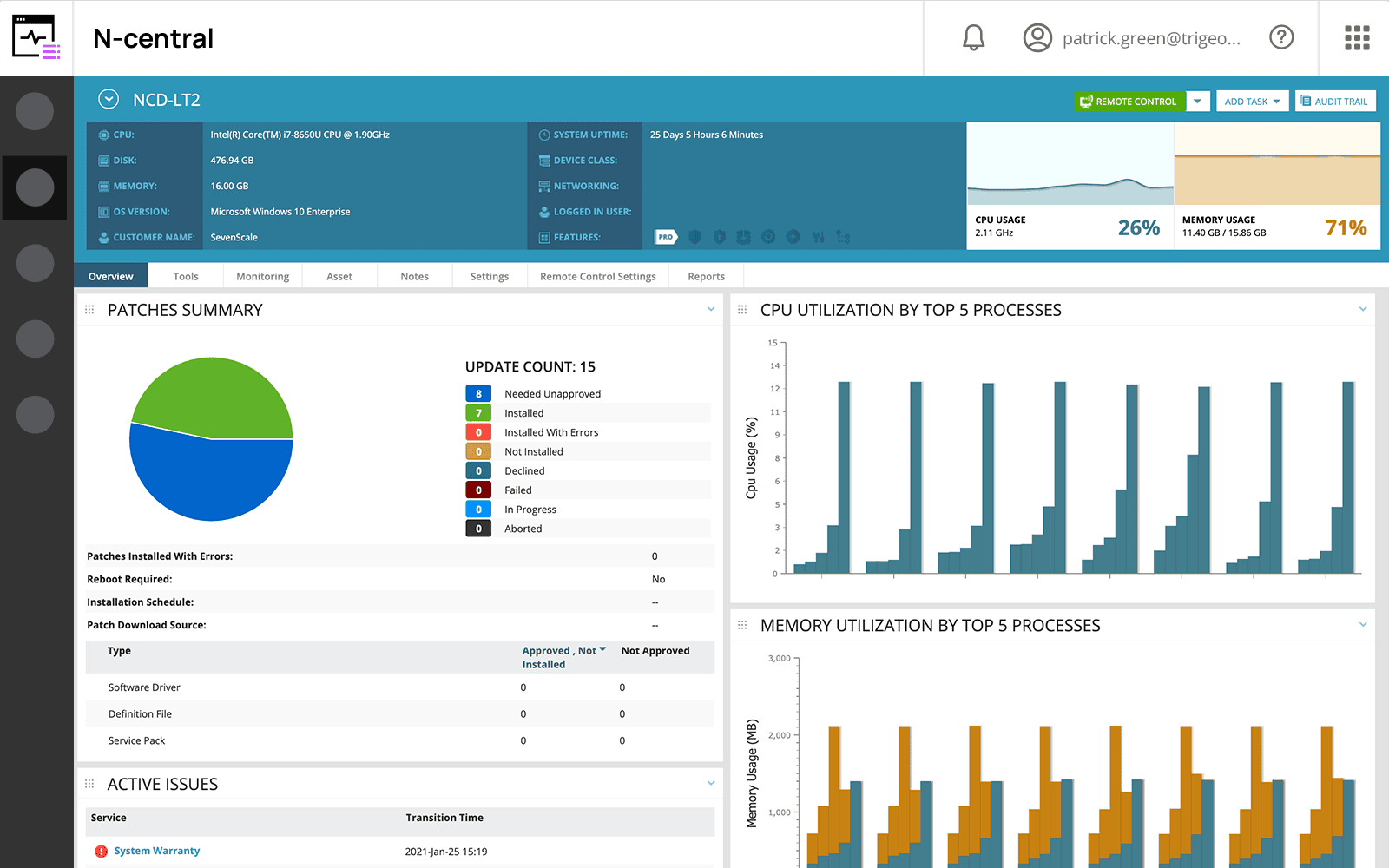This screenshot has height=868, width=1389.
Task: Open the Remote Control Settings tab
Action: 598,276
